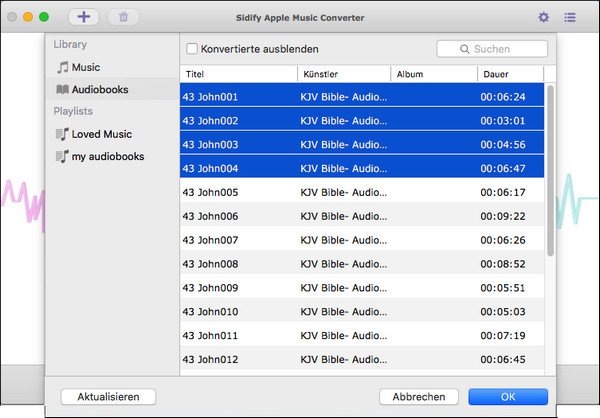Select the row 43 John002
The height and width of the screenshot is (418, 600).
(362, 121)
